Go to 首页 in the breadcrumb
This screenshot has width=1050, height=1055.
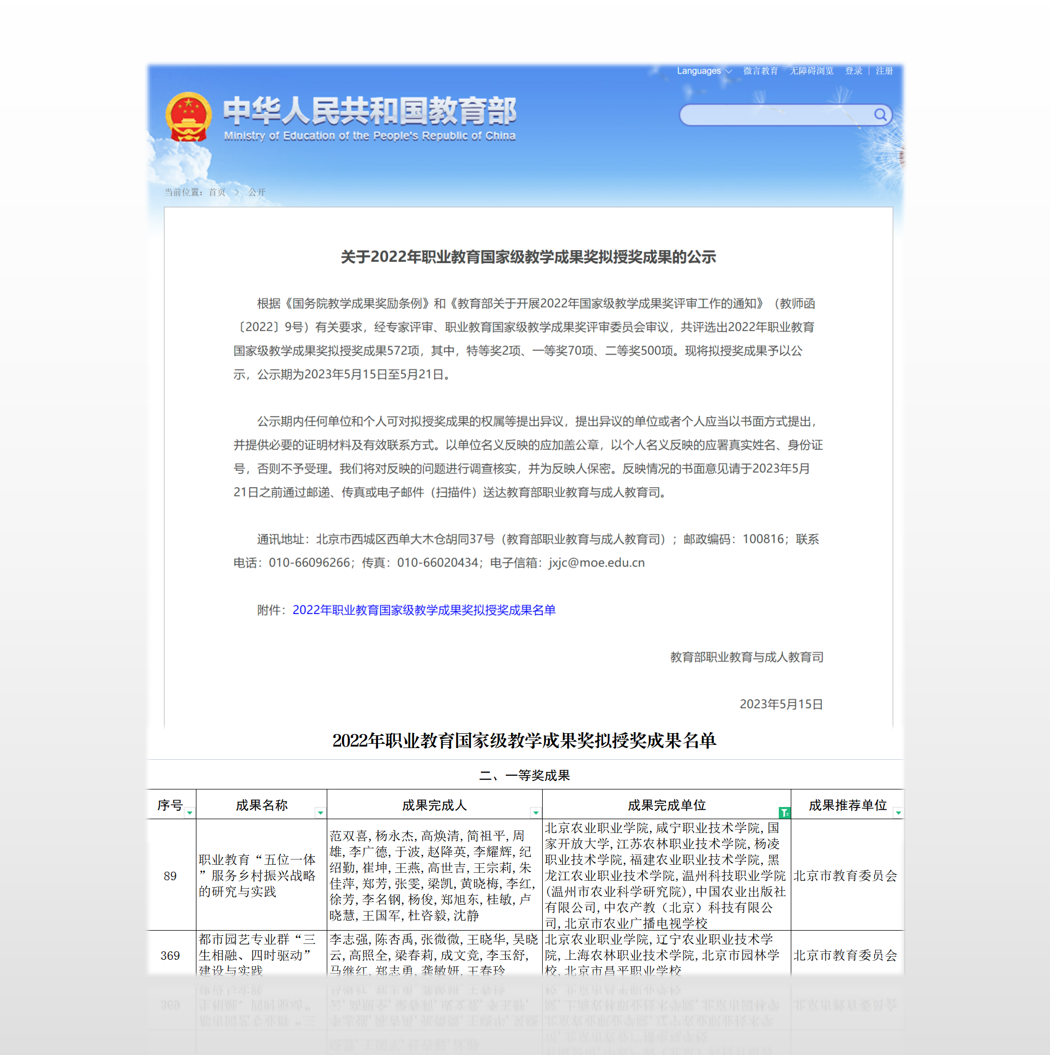(217, 192)
